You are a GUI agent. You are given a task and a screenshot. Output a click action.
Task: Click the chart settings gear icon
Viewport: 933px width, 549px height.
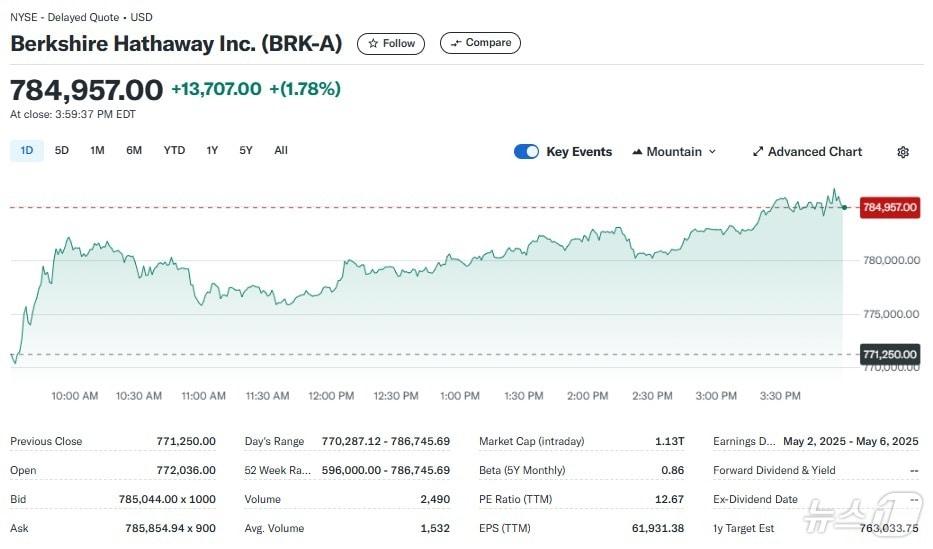coord(903,152)
